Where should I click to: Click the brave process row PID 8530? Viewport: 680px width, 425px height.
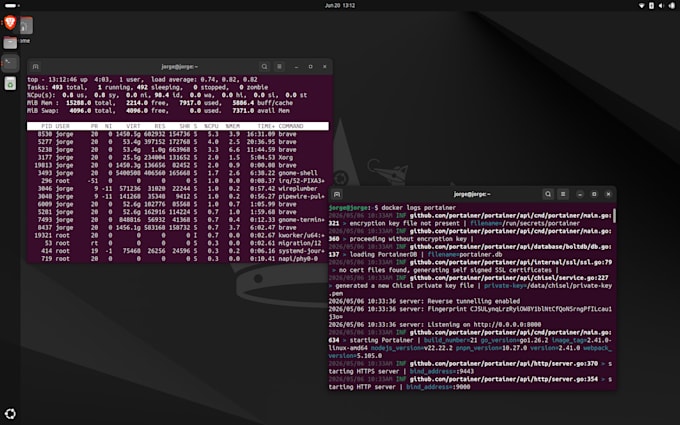pyautogui.click(x=178, y=134)
